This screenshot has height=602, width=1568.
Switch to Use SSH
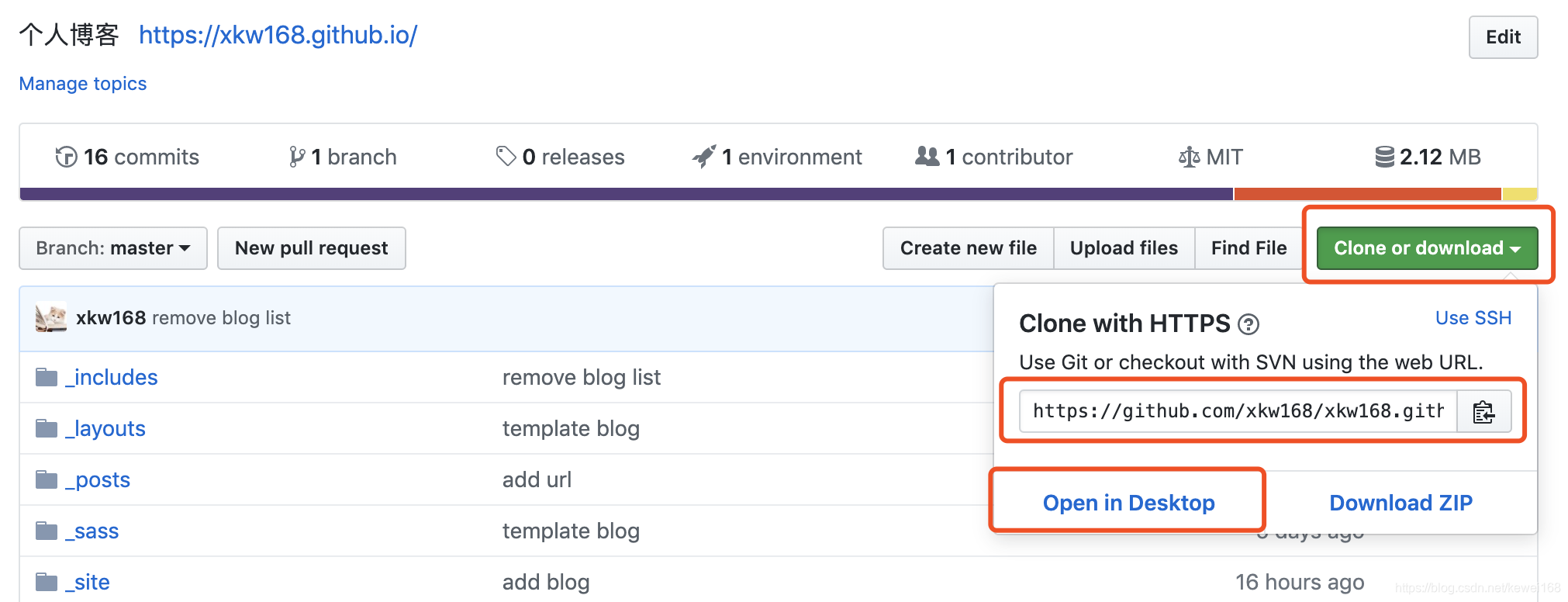[1473, 318]
